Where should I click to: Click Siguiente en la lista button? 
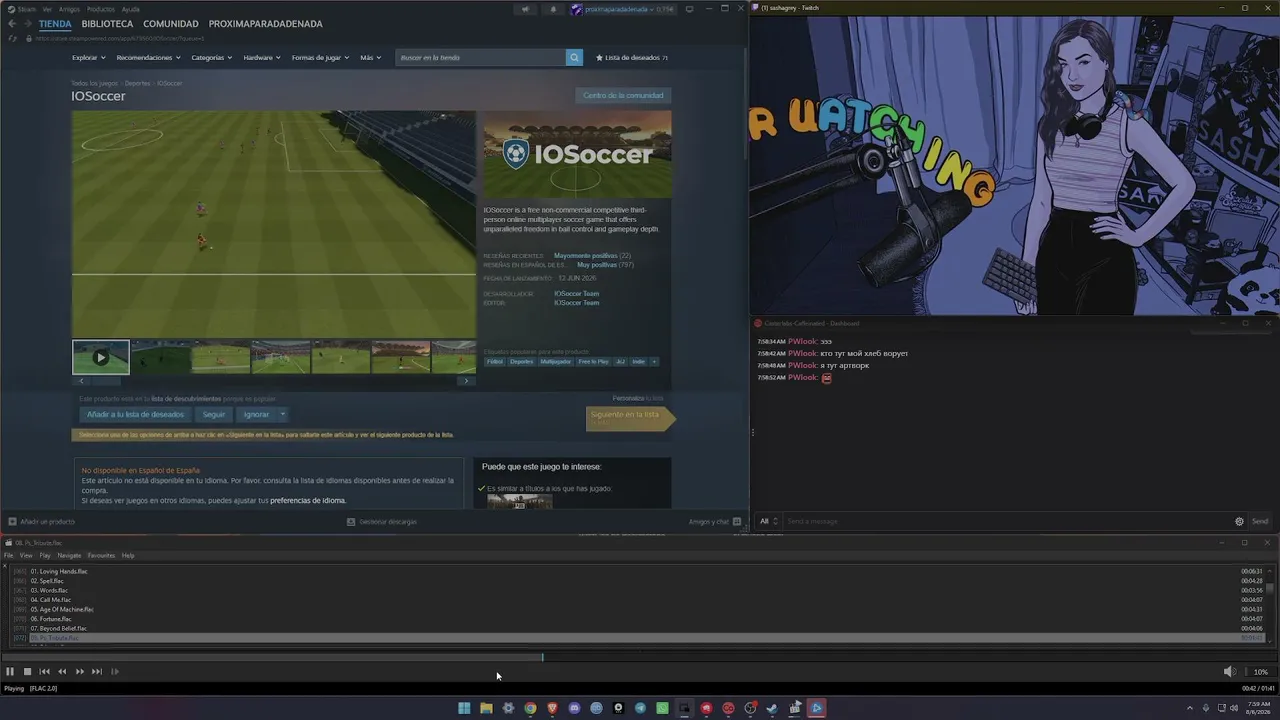(630, 418)
